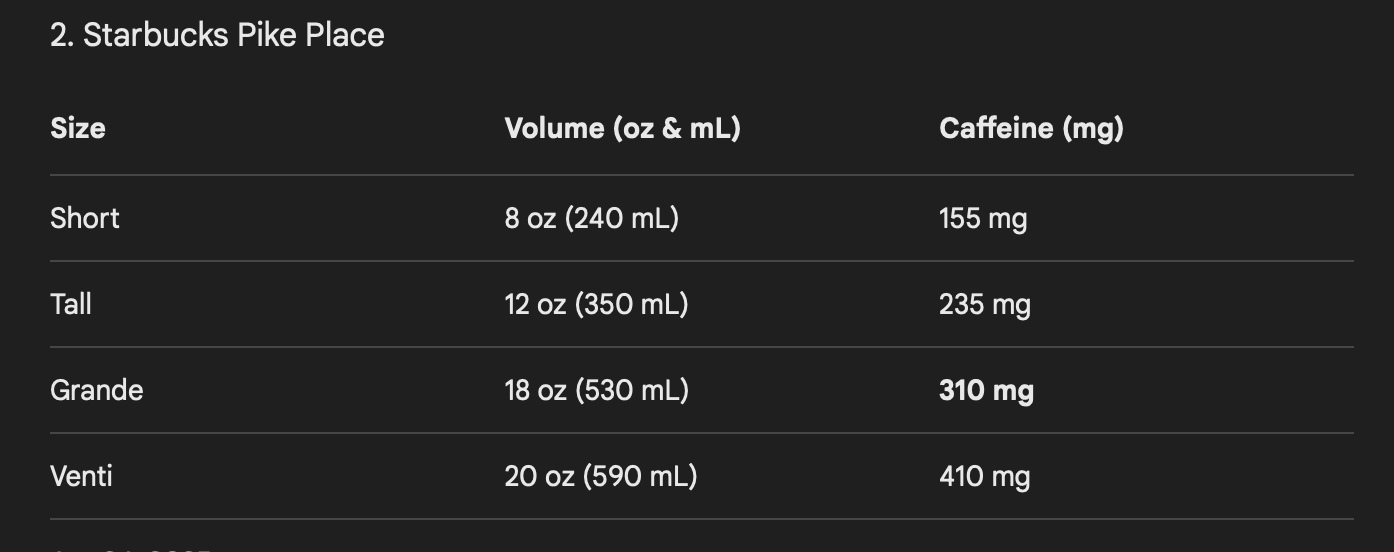The height and width of the screenshot is (552, 1394).
Task: Select the "Short" size cell
Action: click(x=85, y=218)
